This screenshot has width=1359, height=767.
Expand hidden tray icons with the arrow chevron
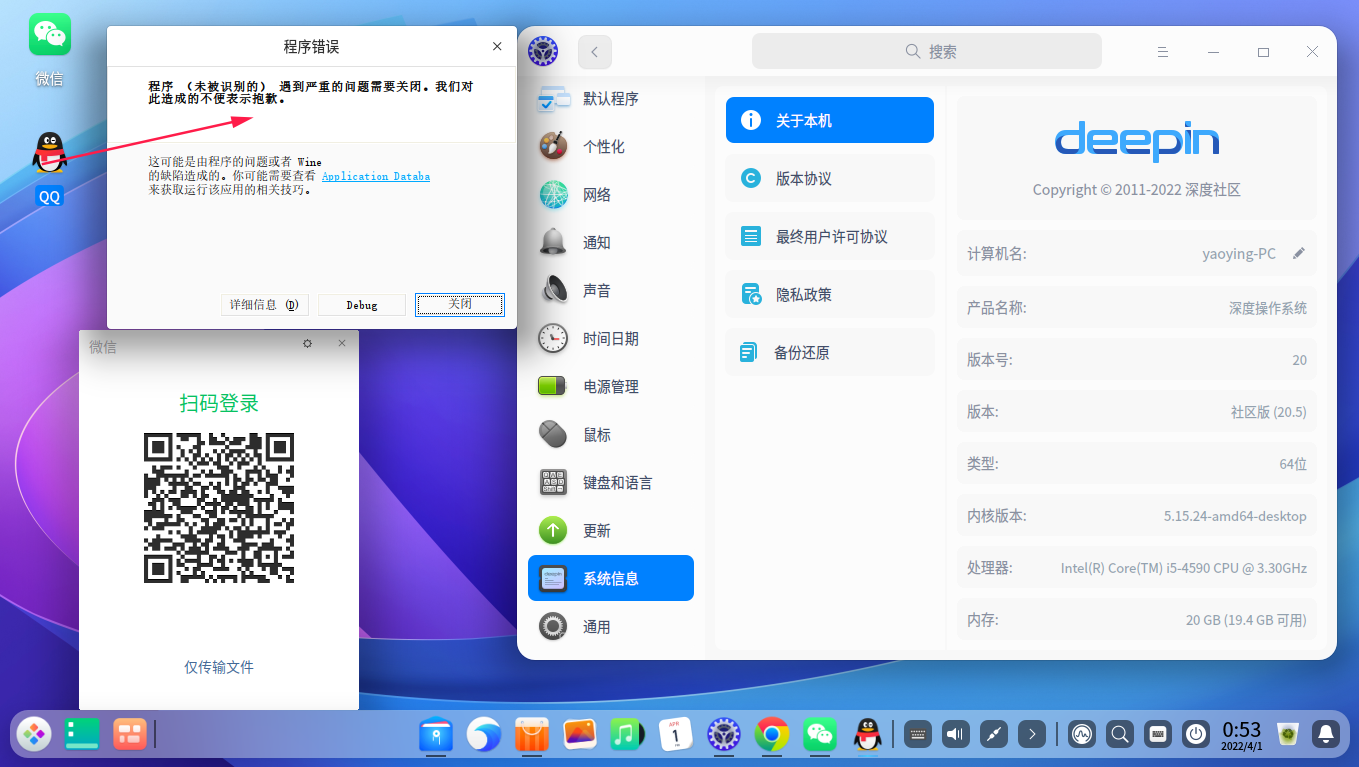[1031, 733]
